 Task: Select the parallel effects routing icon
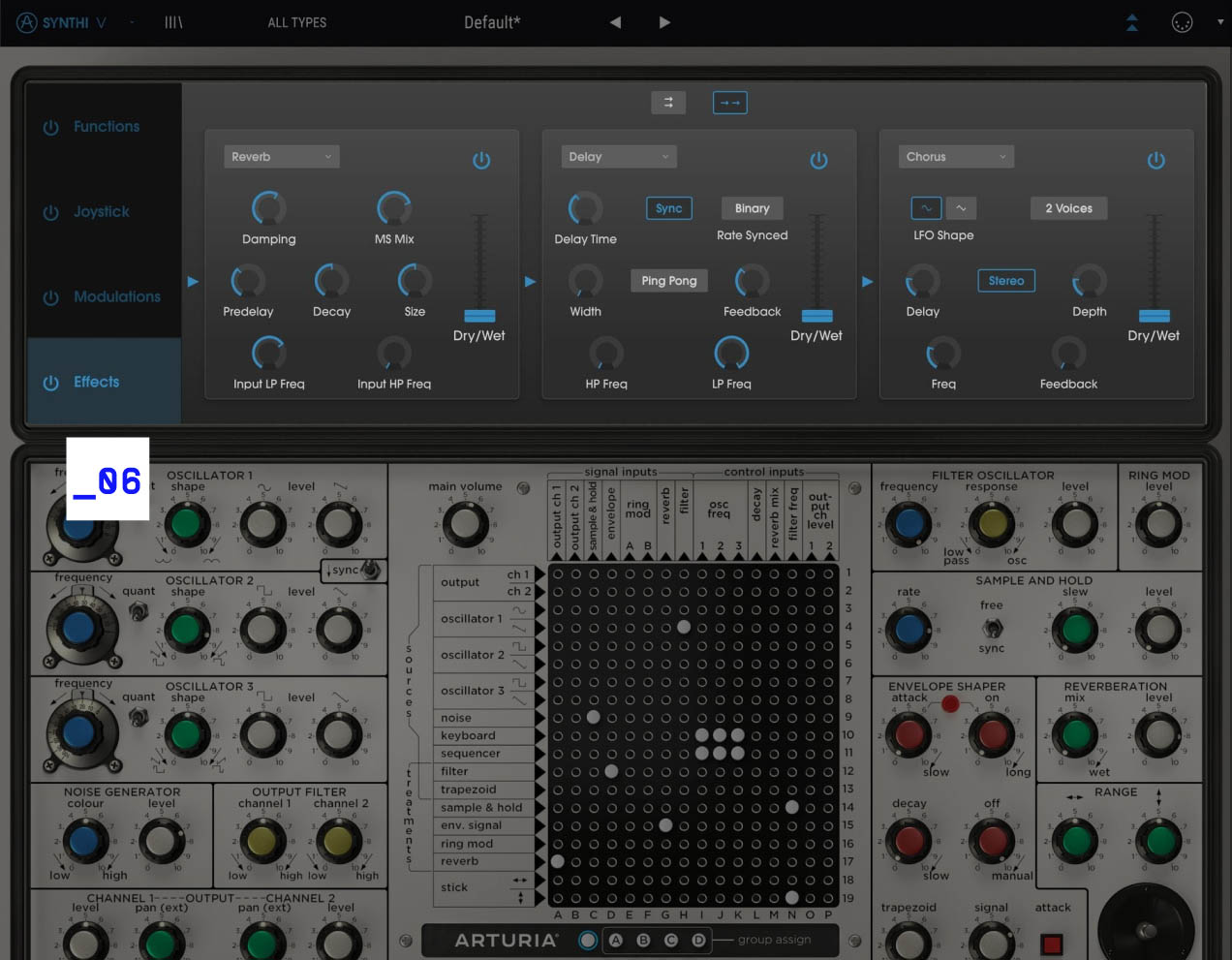tap(668, 102)
